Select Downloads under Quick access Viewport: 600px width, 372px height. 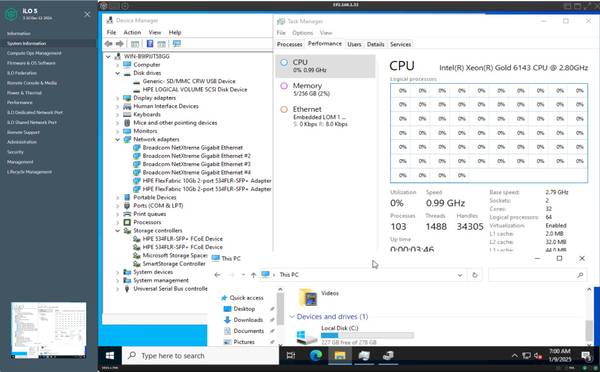(x=248, y=320)
